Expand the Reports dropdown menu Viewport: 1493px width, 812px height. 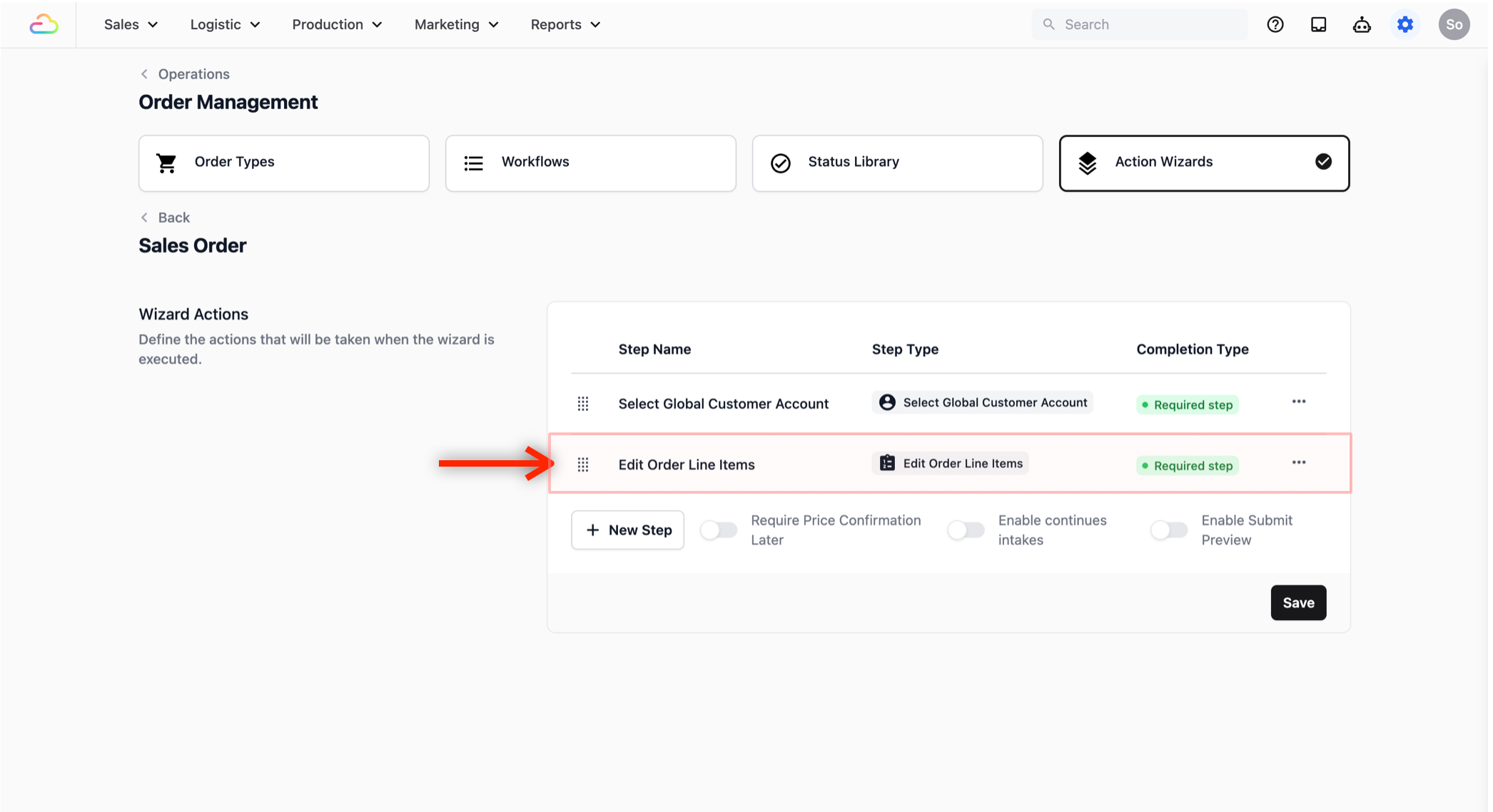point(565,24)
